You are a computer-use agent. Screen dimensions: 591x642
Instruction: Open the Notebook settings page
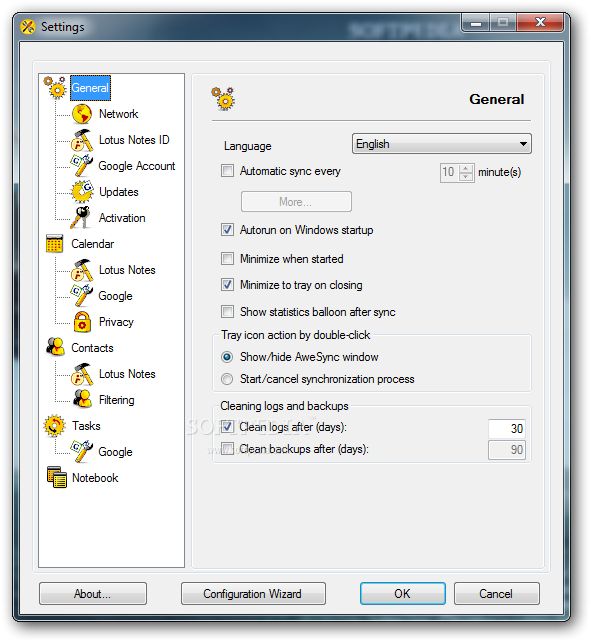[95, 478]
